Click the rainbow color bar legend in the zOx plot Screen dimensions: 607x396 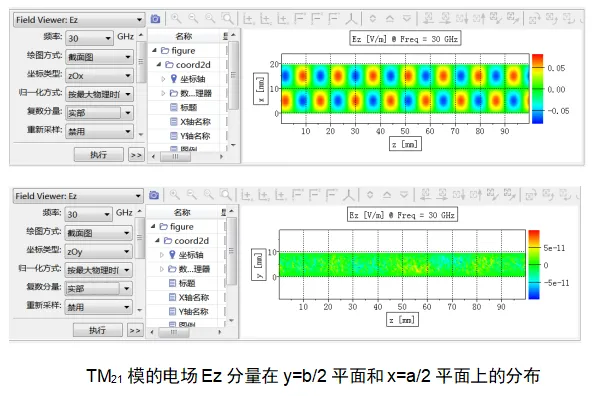pos(537,89)
